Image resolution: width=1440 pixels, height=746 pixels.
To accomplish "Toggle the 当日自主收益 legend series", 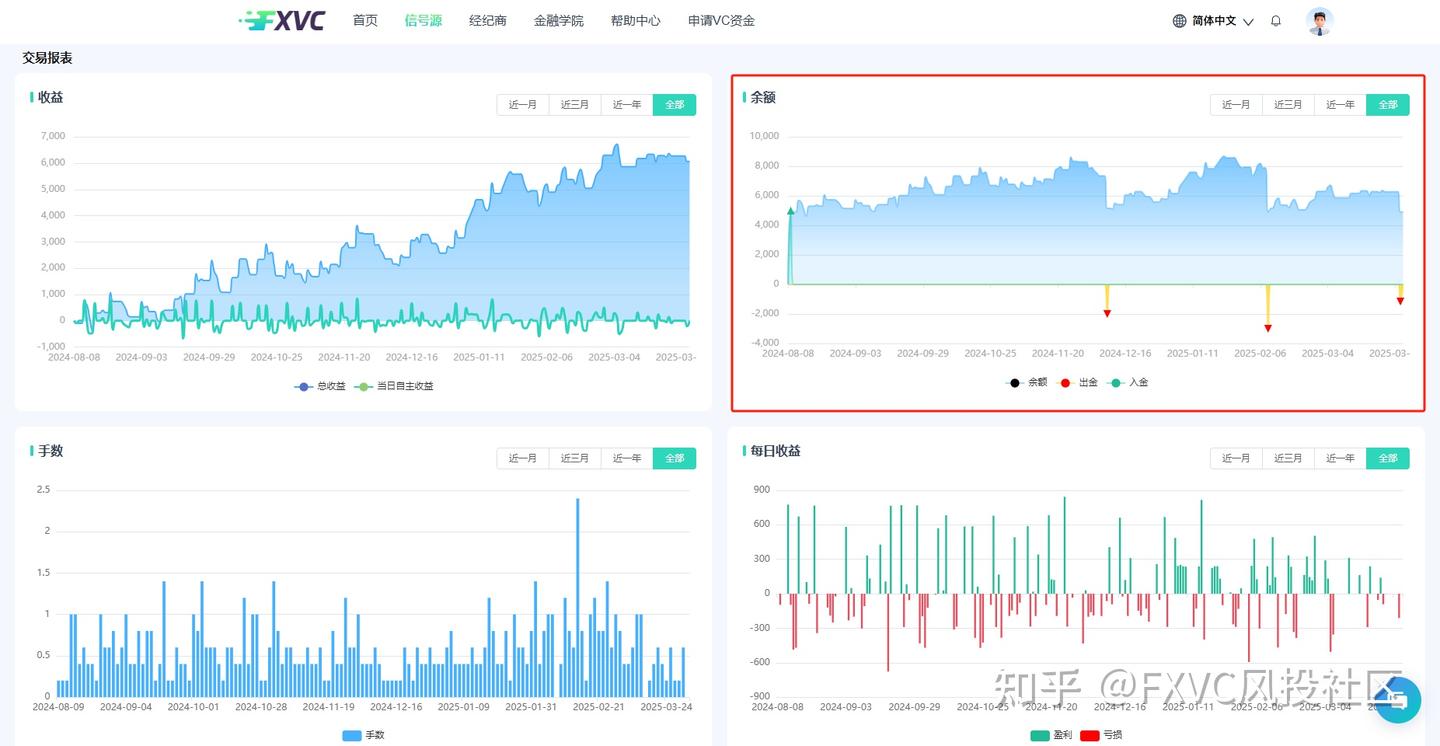I will coord(394,386).
